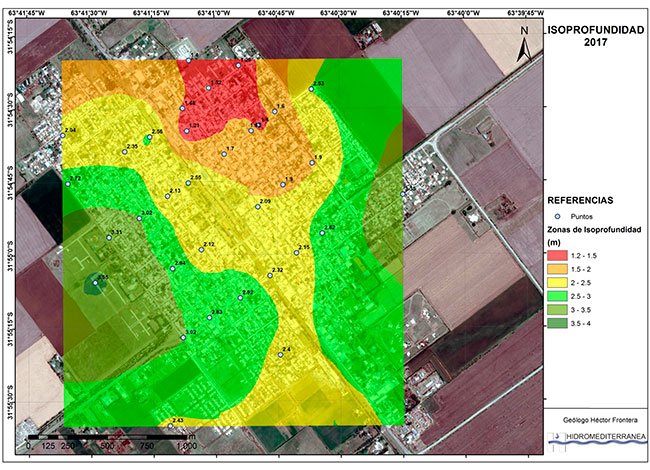650x470 pixels.
Task: Select the point marker labeled 1.6
Action: pos(274,111)
